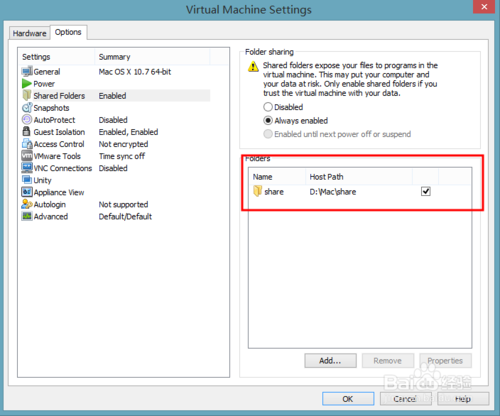Viewport: 500px width, 416px height.
Task: Click the 'share' folder name text
Action: tap(274, 192)
